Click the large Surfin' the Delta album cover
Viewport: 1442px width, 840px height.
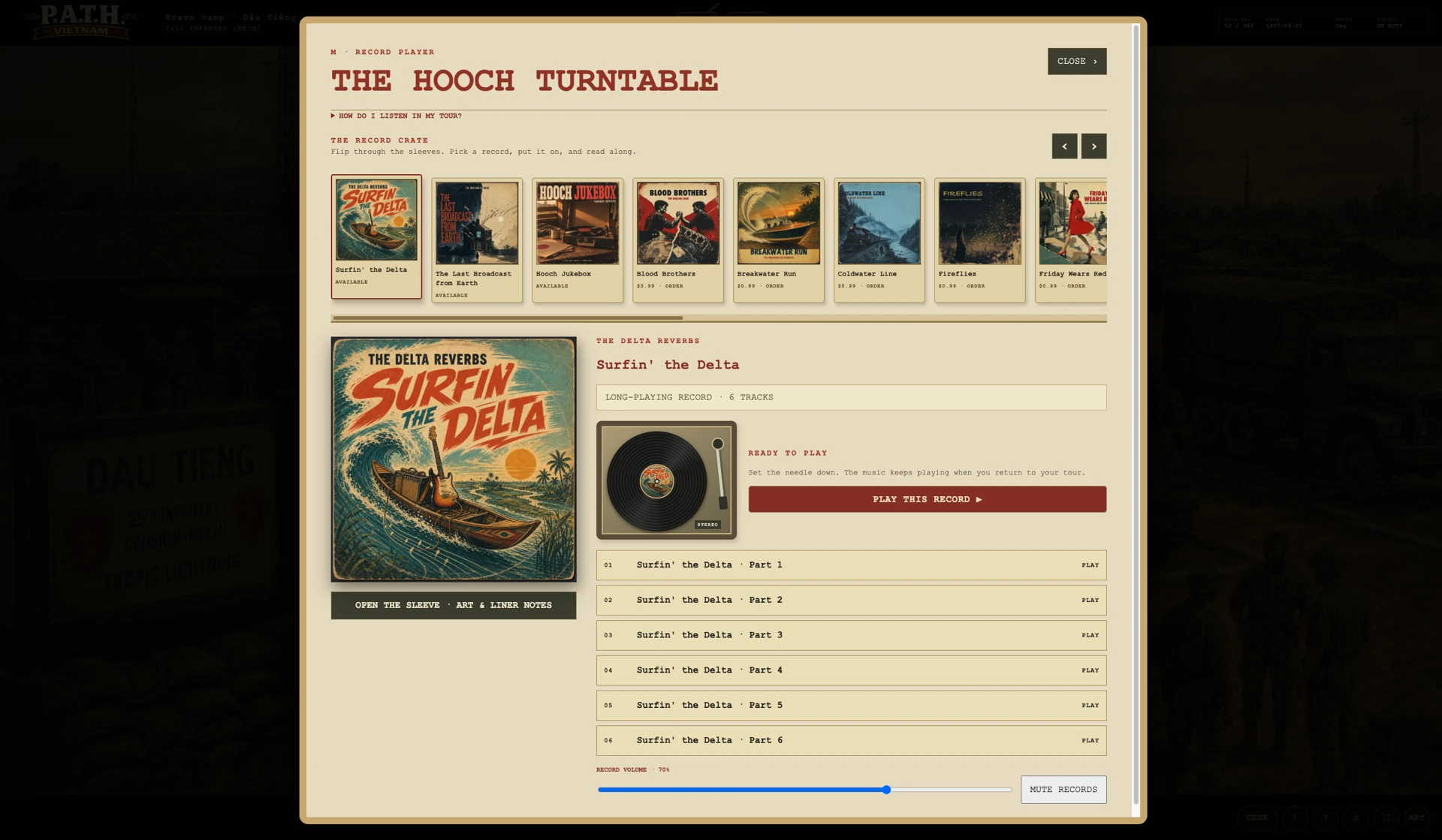(x=454, y=459)
